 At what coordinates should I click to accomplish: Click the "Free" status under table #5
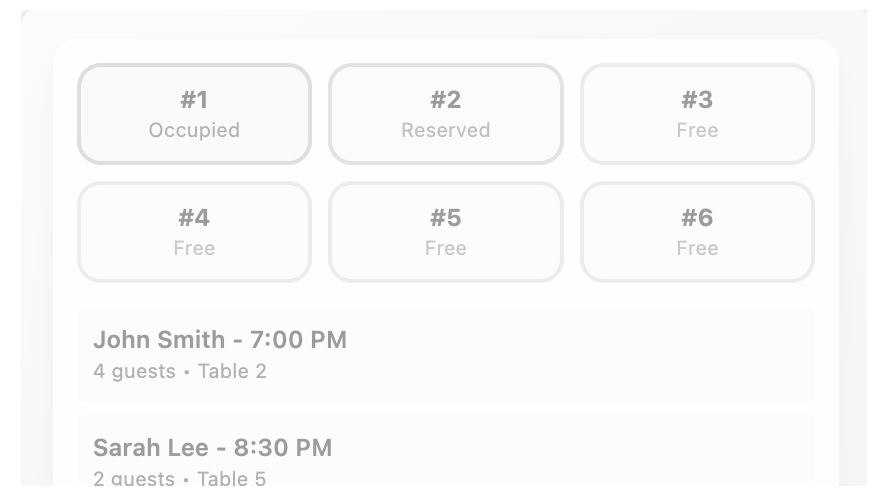446,249
